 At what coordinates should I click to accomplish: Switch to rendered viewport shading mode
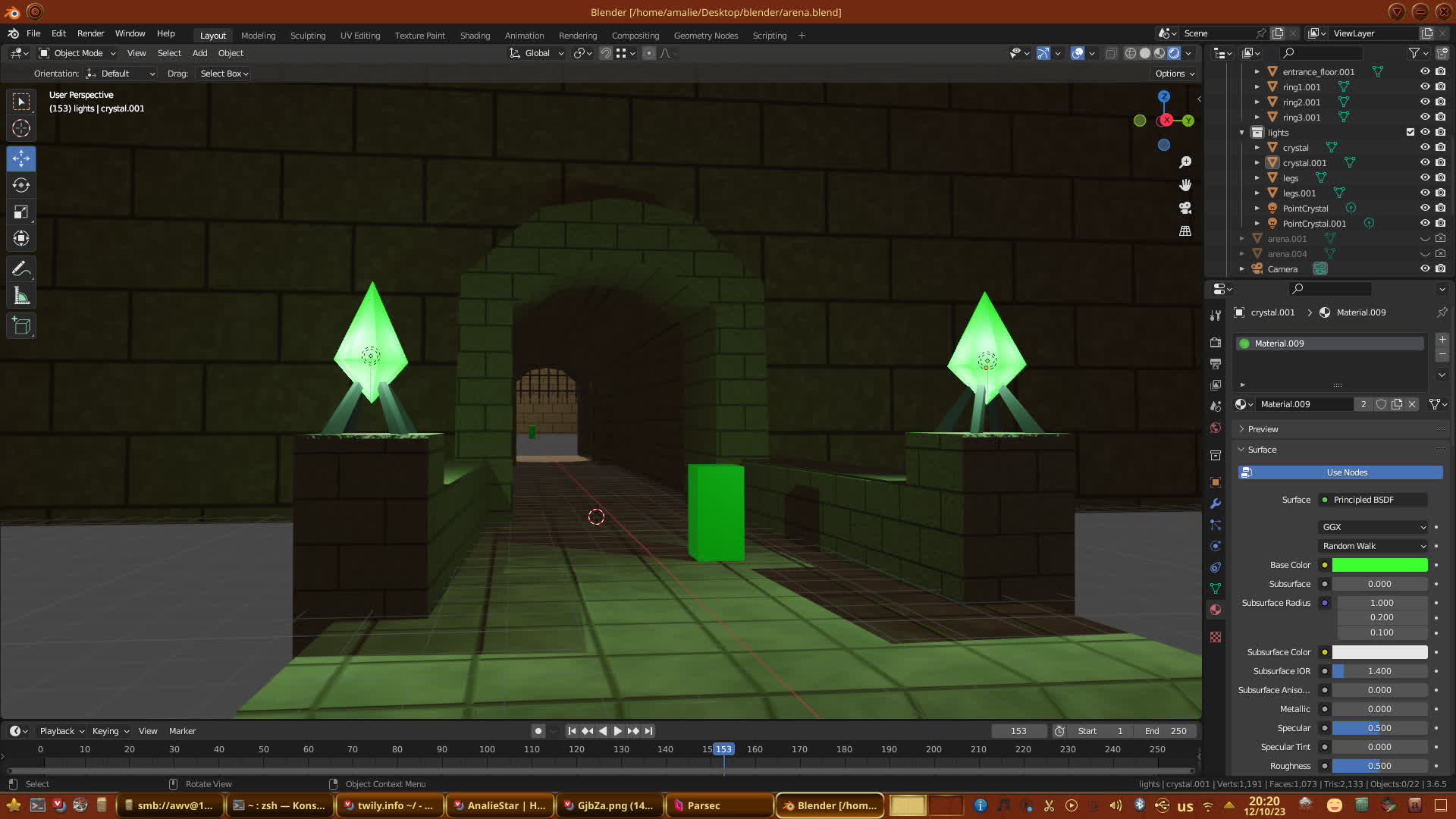[x=1174, y=53]
